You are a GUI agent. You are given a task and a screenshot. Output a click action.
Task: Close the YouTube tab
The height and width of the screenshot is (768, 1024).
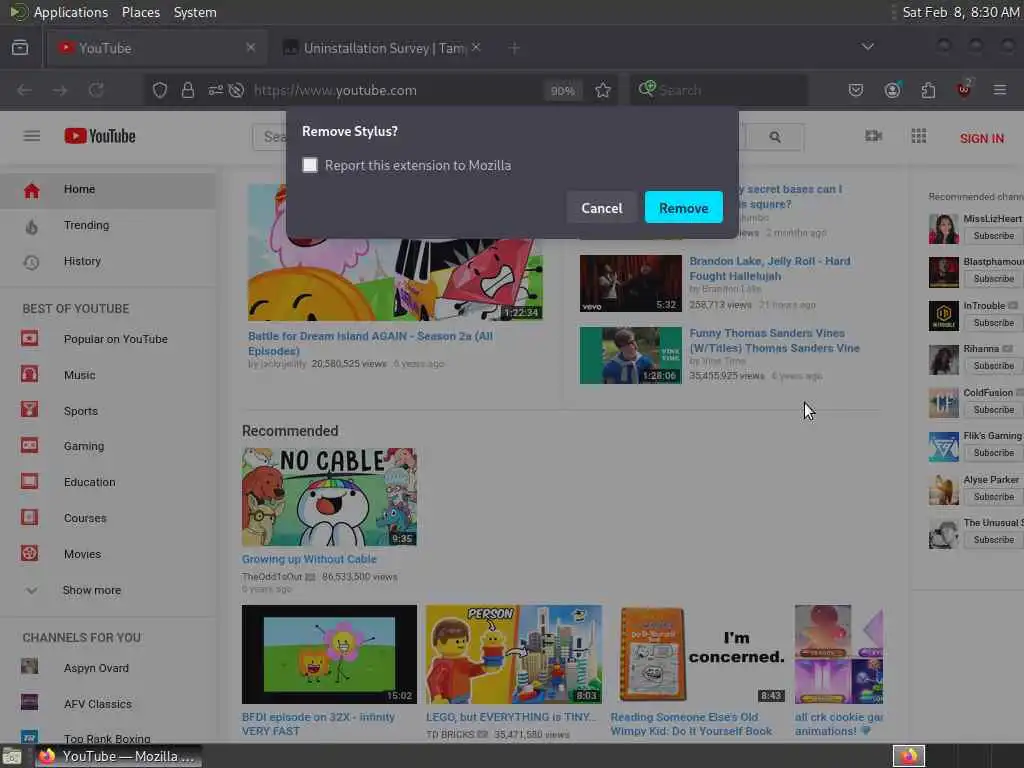[251, 48]
